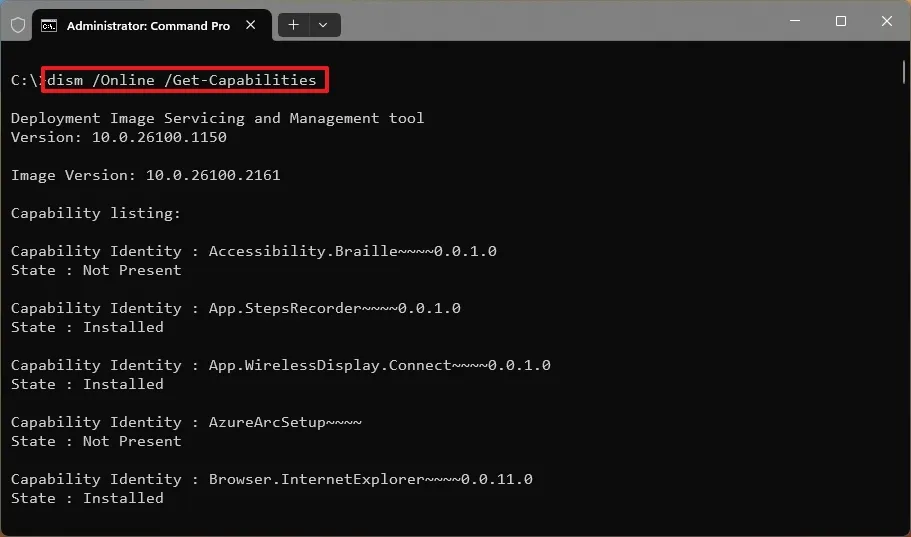Click the dism /Online /Get-Capabilities command text
Image resolution: width=911 pixels, height=537 pixels.
[182, 80]
